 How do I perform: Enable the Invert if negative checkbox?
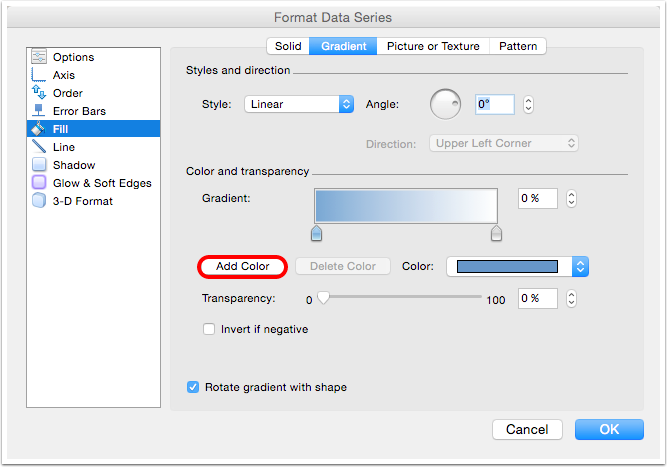point(209,329)
